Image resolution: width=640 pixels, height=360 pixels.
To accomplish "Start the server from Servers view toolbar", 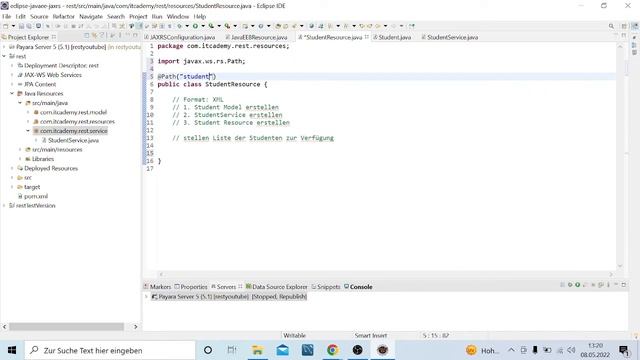I will tap(578, 284).
